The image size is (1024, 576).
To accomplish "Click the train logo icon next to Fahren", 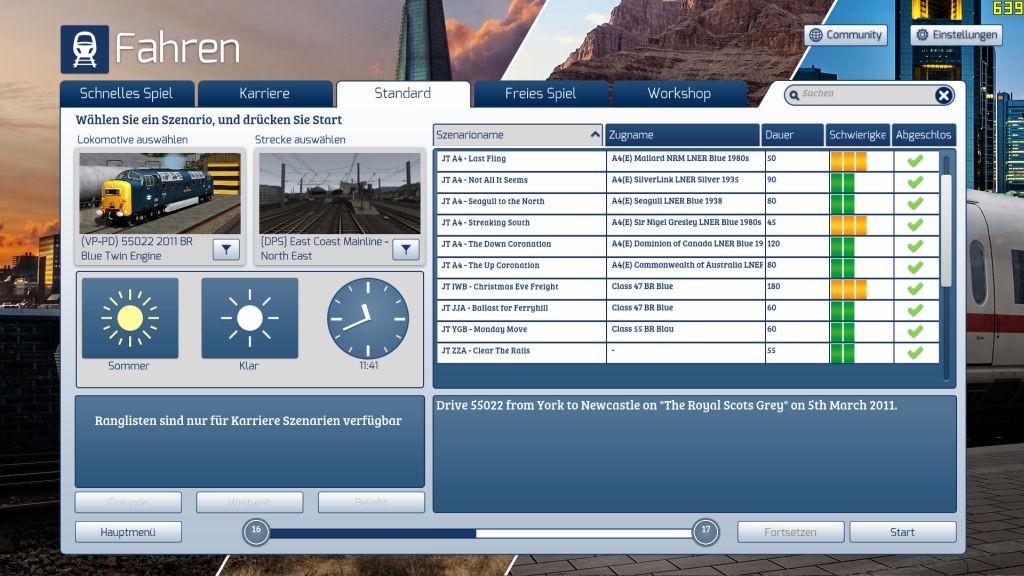I will (85, 49).
